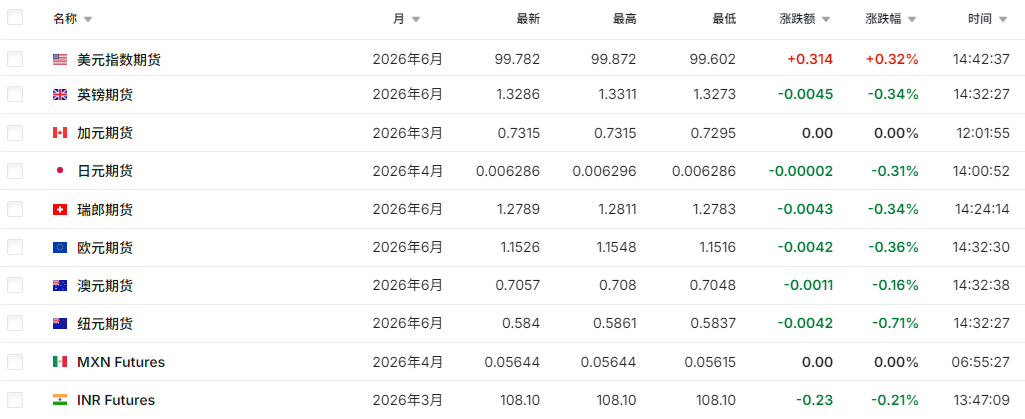Tick the checkbox for INR Futures row
This screenshot has width=1025, height=419.
click(15, 399)
